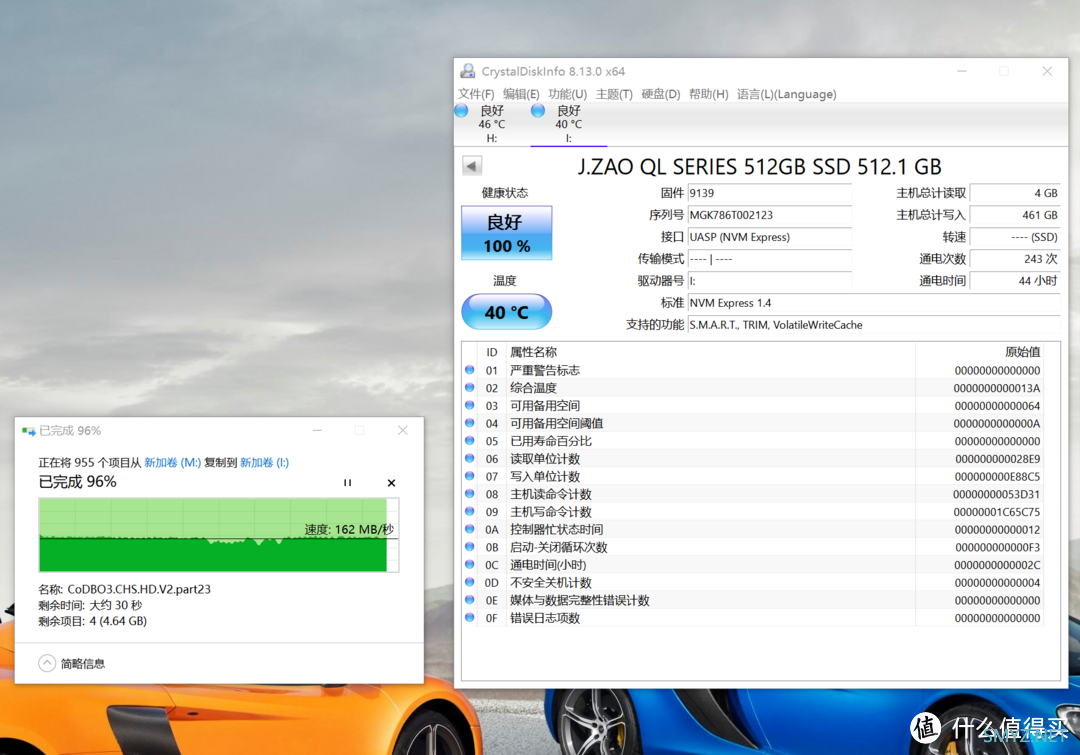This screenshot has width=1080, height=755.
Task: Click the power on hours value 44 小时
Action: pyautogui.click(x=1015, y=281)
